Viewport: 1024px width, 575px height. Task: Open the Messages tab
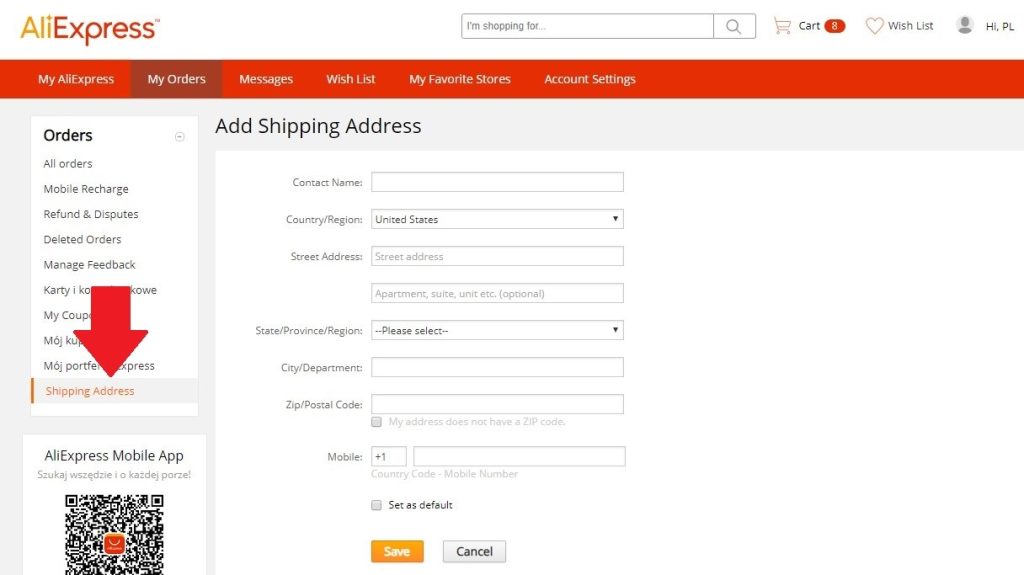tap(266, 79)
